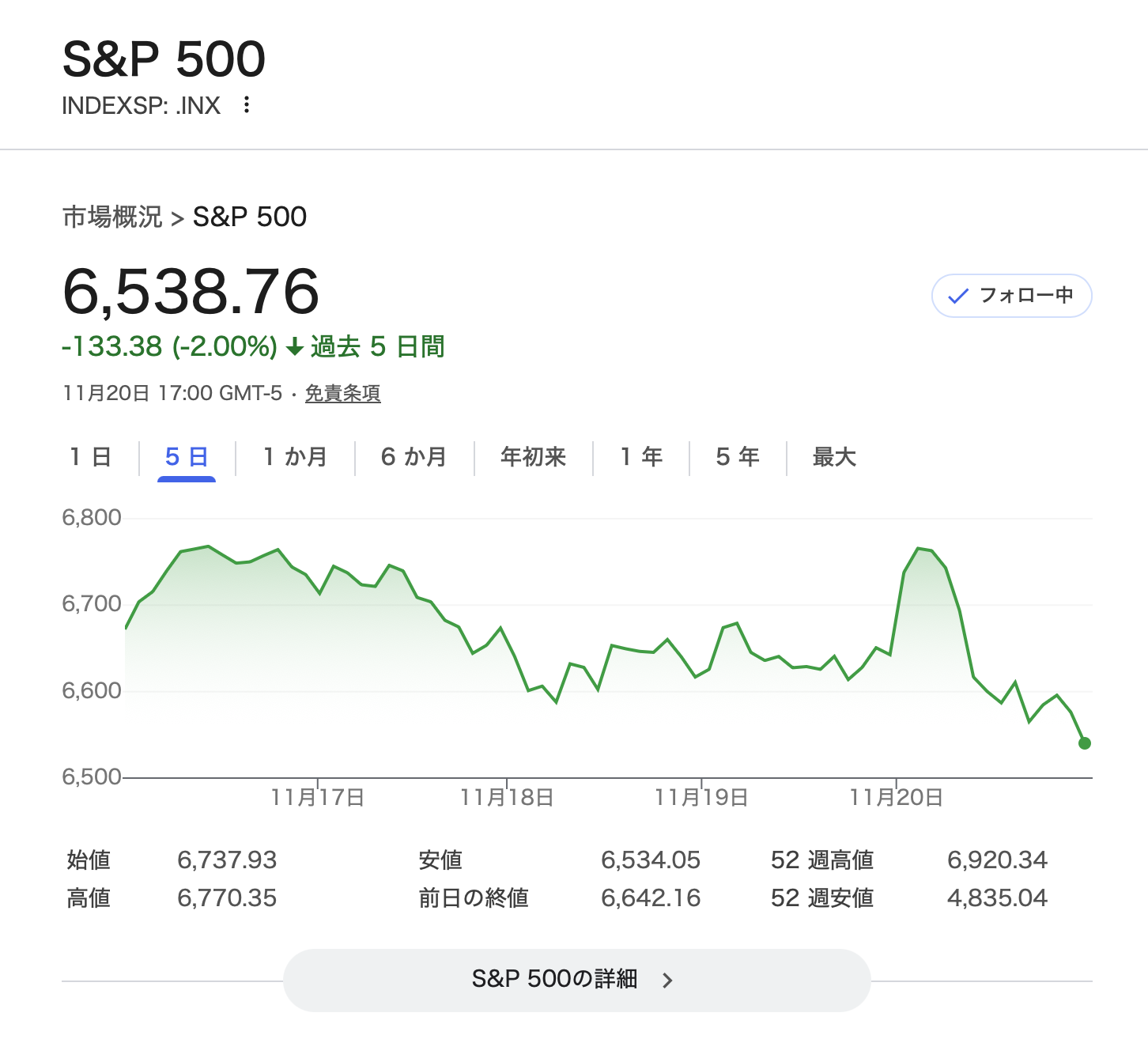Switch chart to 1 年 range
Image resolution: width=1148 pixels, height=1058 pixels.
(641, 457)
